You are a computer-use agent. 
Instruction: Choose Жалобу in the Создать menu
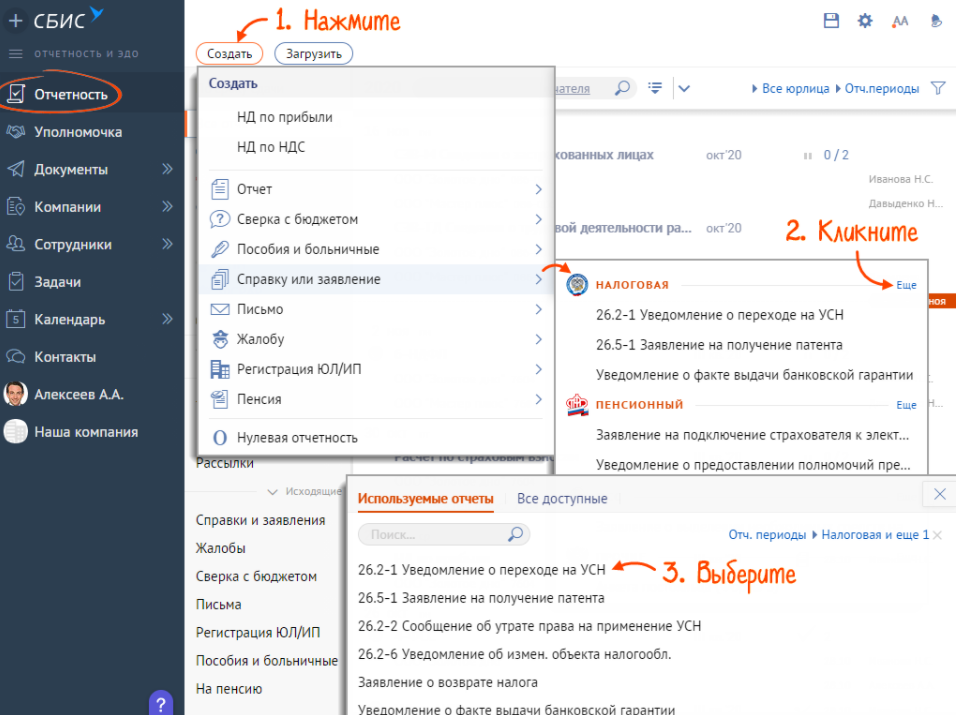[376, 339]
